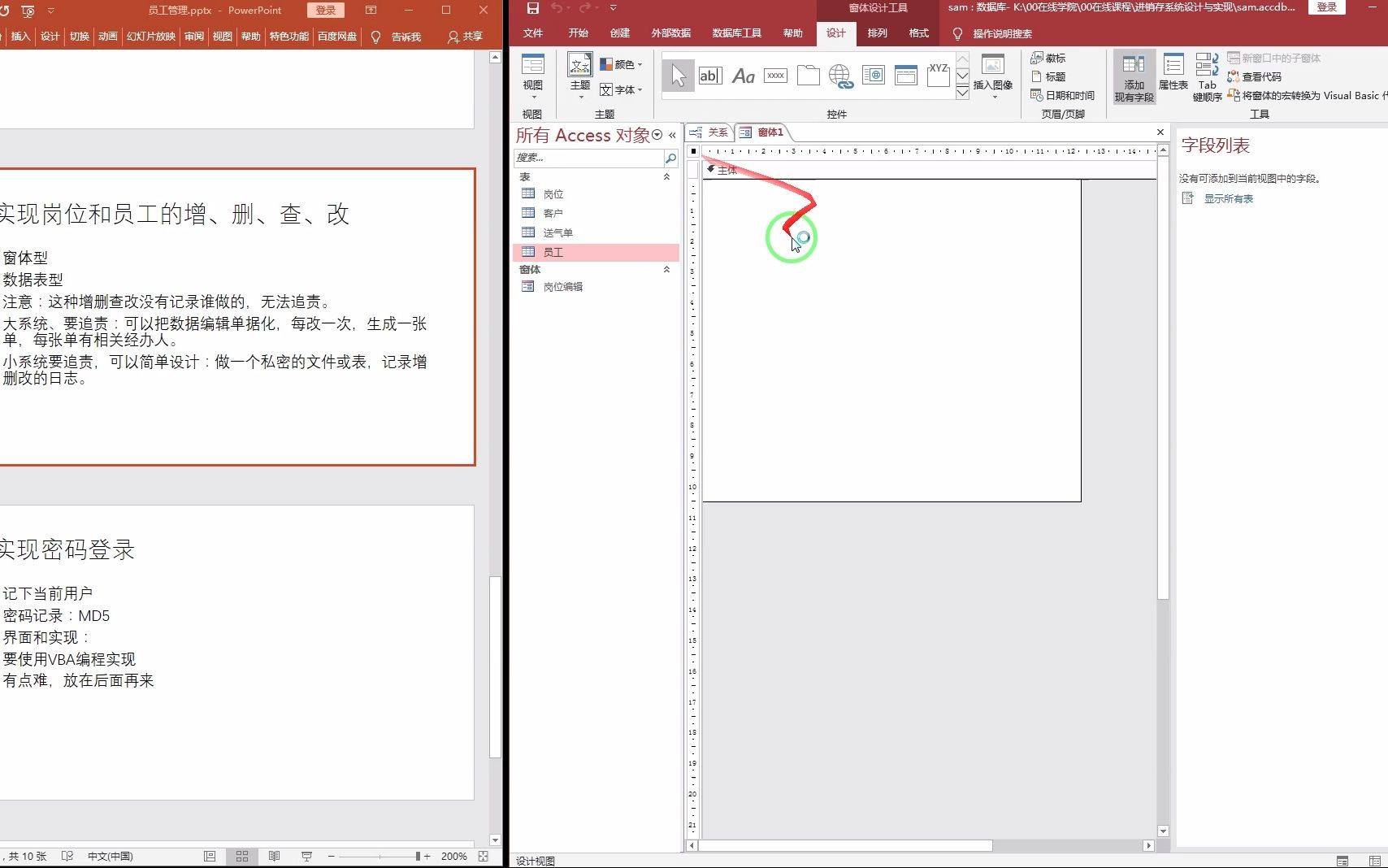Open the File (文件) tab in Access
The width and height of the screenshot is (1388, 868).
(533, 33)
